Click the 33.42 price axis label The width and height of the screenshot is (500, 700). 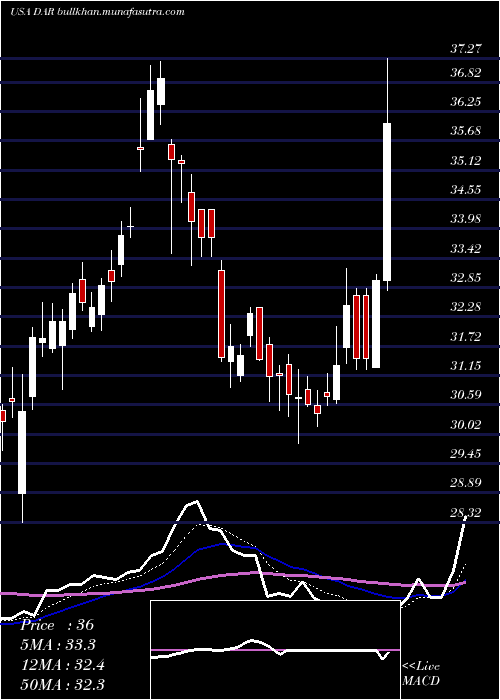pyautogui.click(x=466, y=248)
